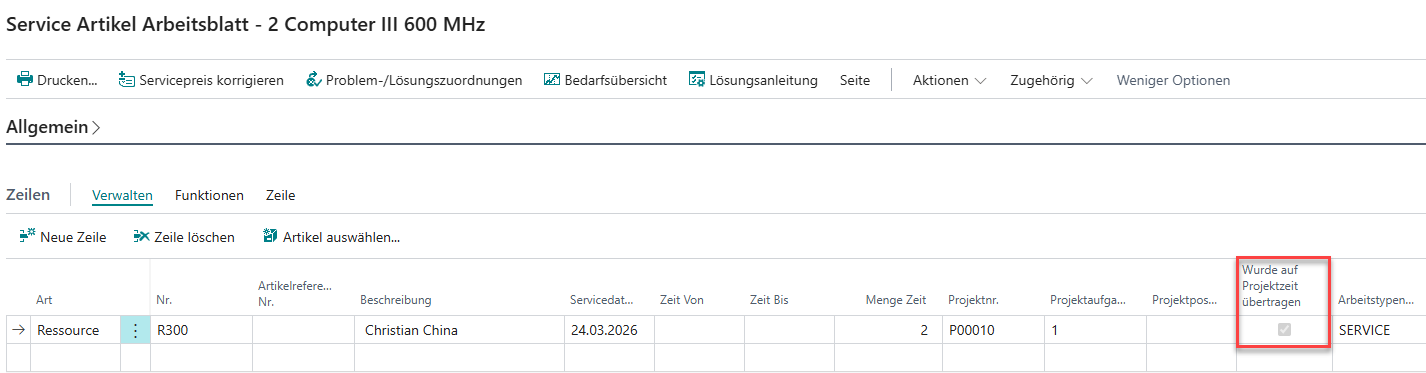Click the Problem-/Lösungszuordnungen icon
Image resolution: width=1426 pixels, height=373 pixels.
(313, 80)
